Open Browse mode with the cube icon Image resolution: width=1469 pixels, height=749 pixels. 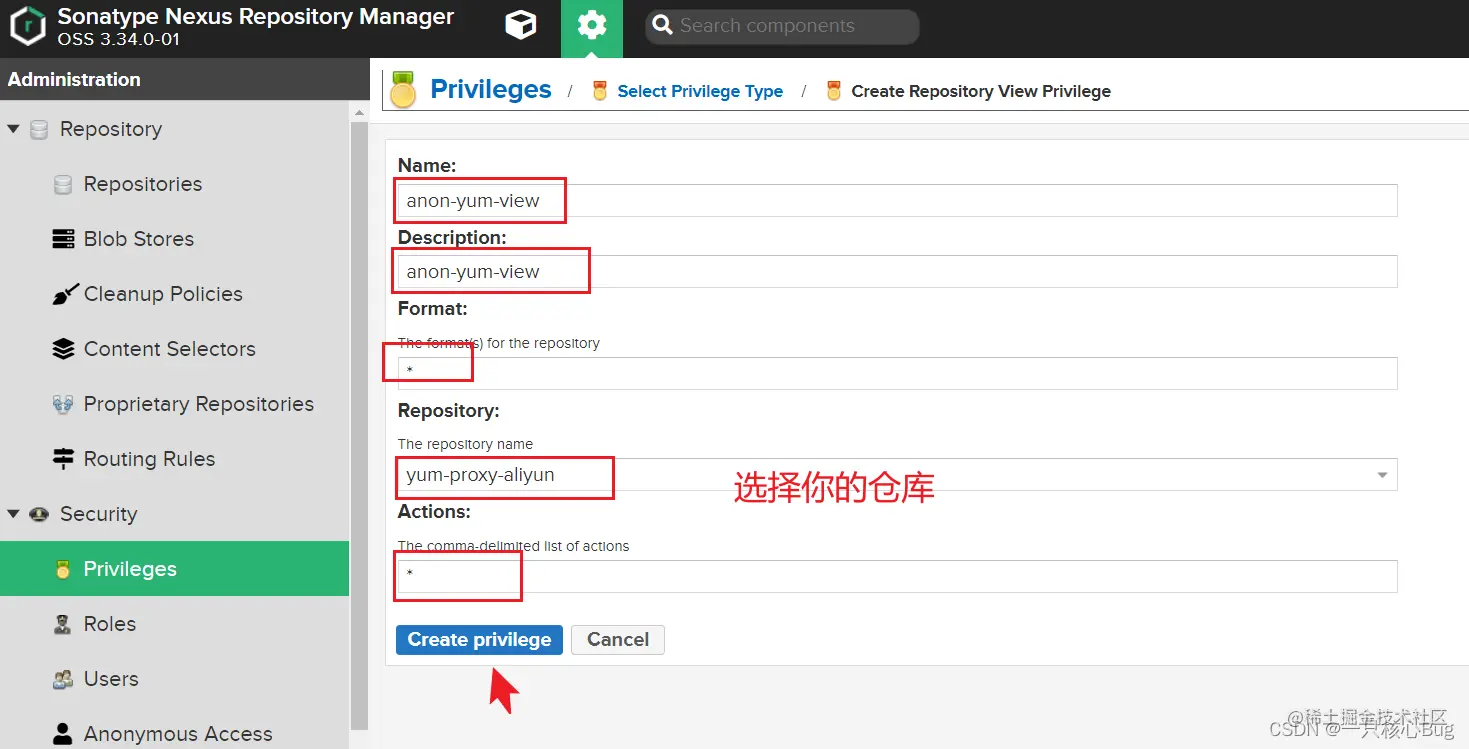tap(521, 26)
